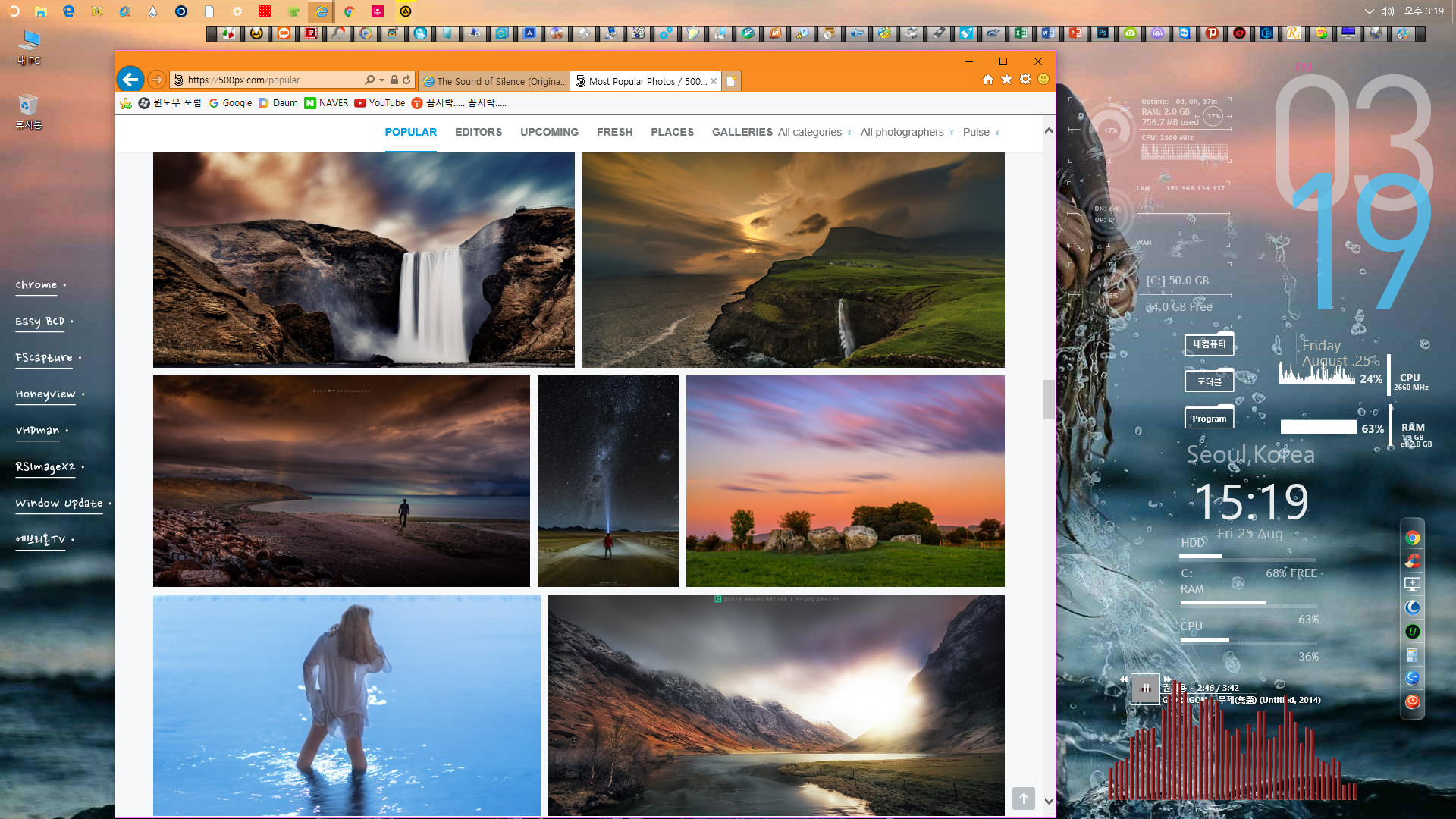Open the Easy BCD desktop shortcut label

(40, 322)
